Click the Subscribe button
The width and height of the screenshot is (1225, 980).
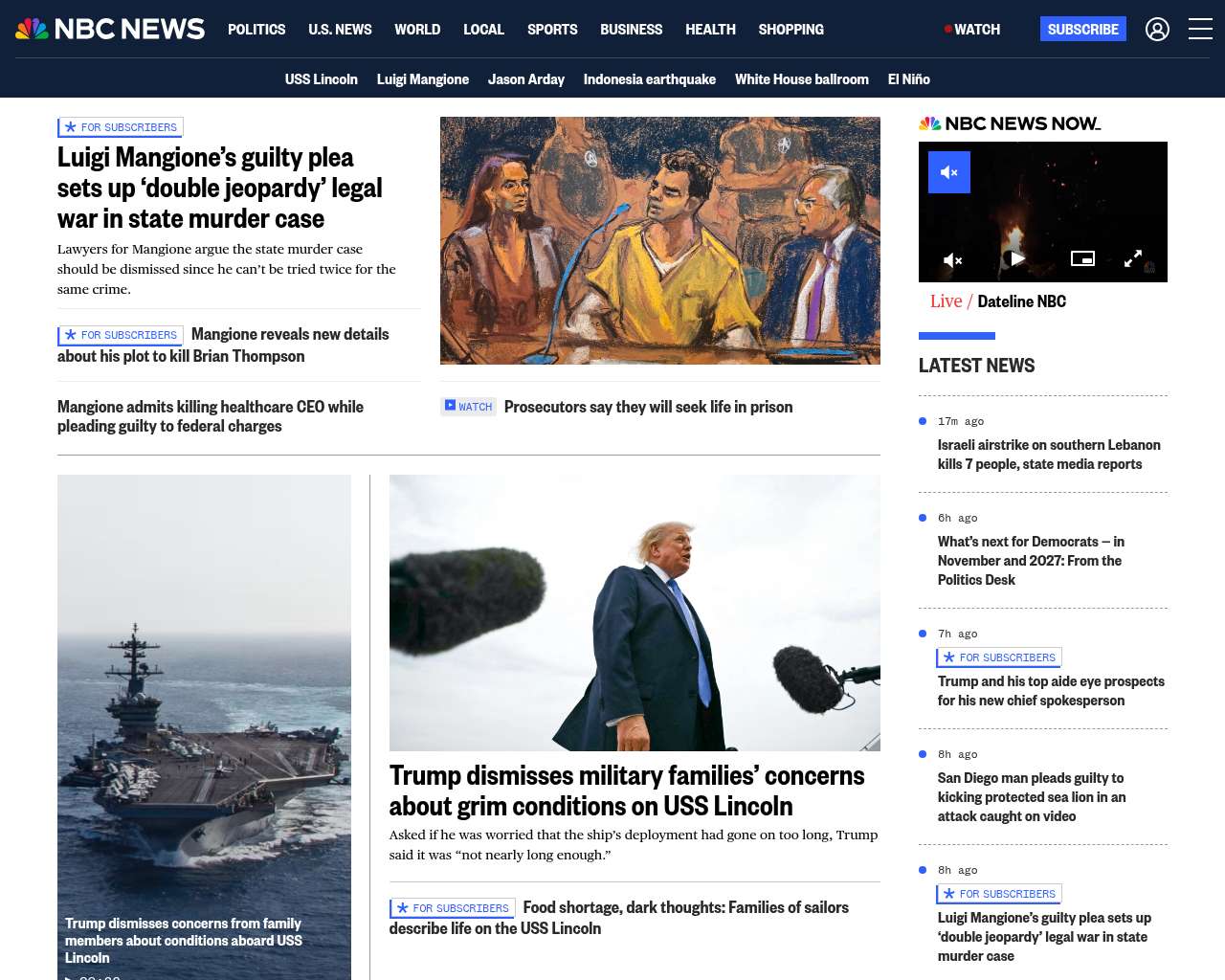tap(1082, 29)
